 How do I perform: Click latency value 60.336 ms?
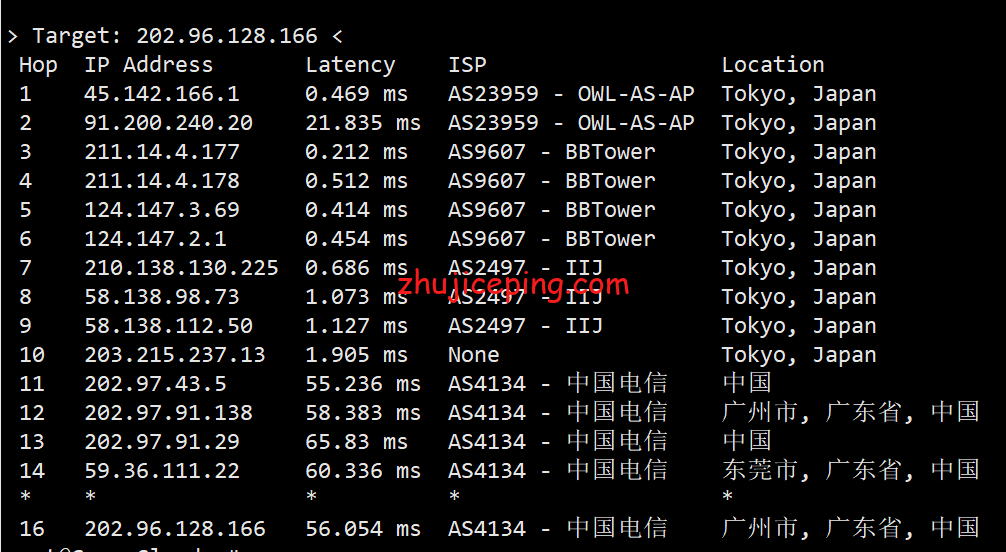tap(362, 470)
